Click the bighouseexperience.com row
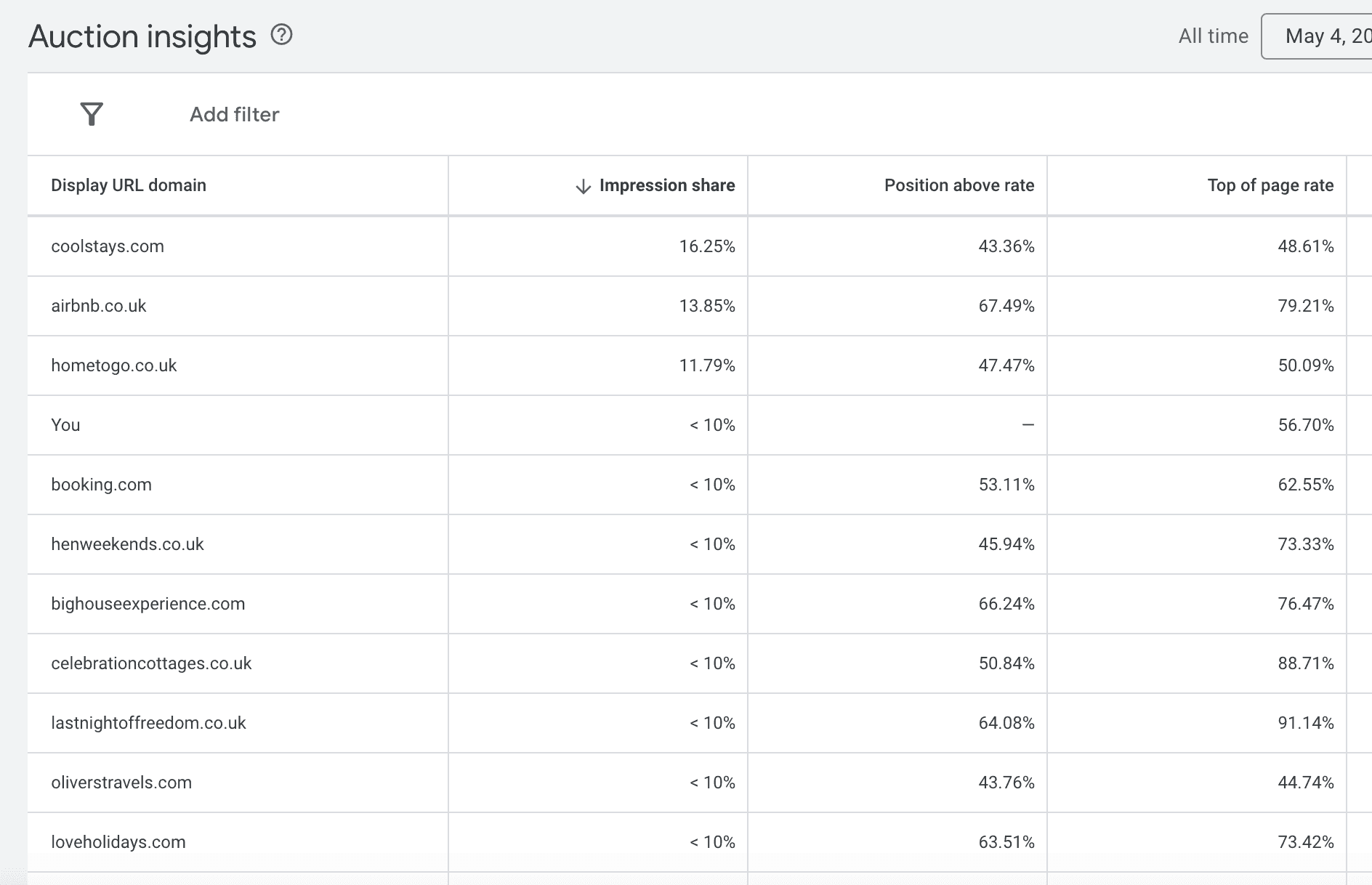This screenshot has width=1372, height=885. (148, 604)
